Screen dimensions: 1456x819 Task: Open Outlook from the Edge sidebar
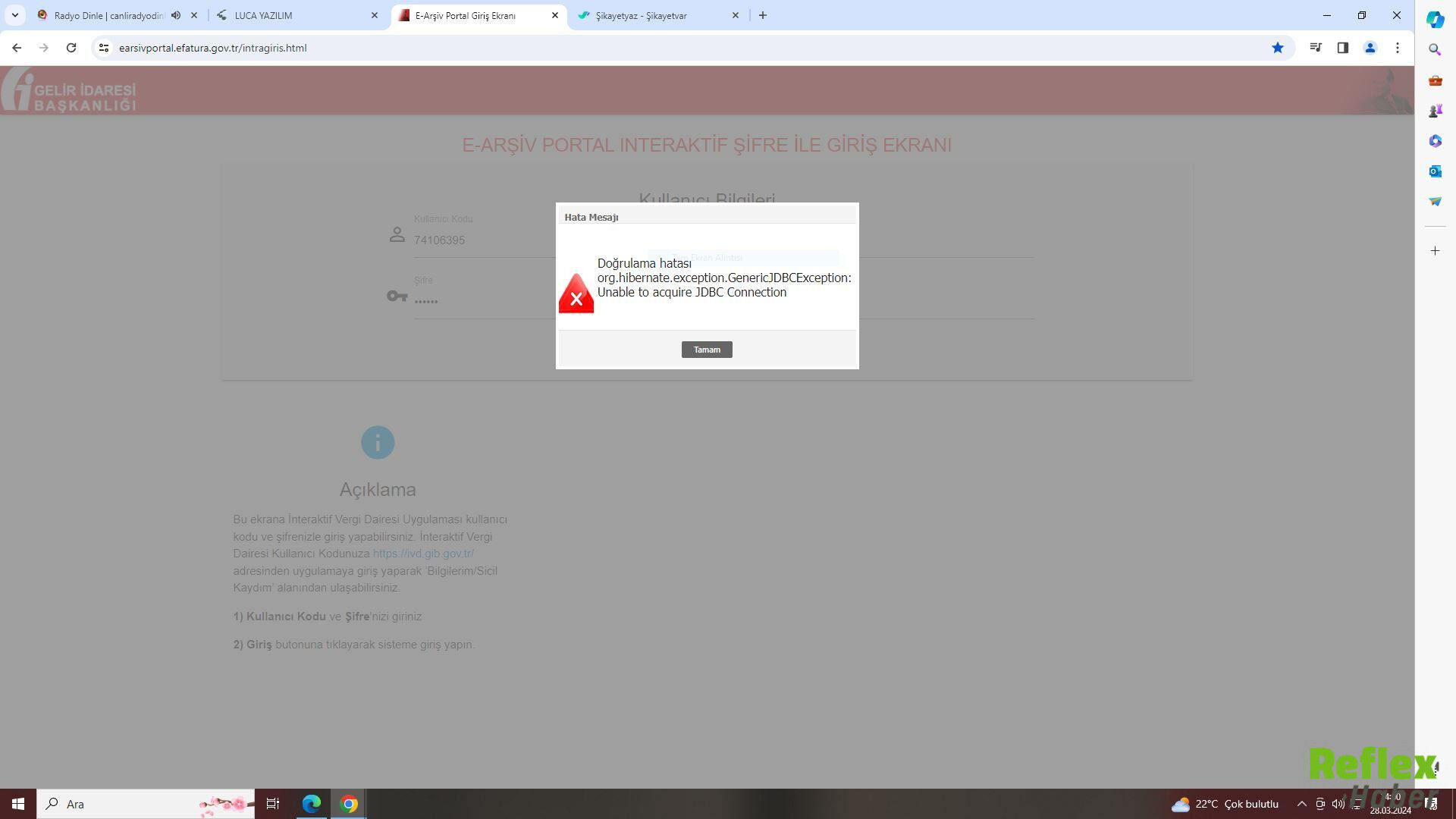pyautogui.click(x=1435, y=171)
